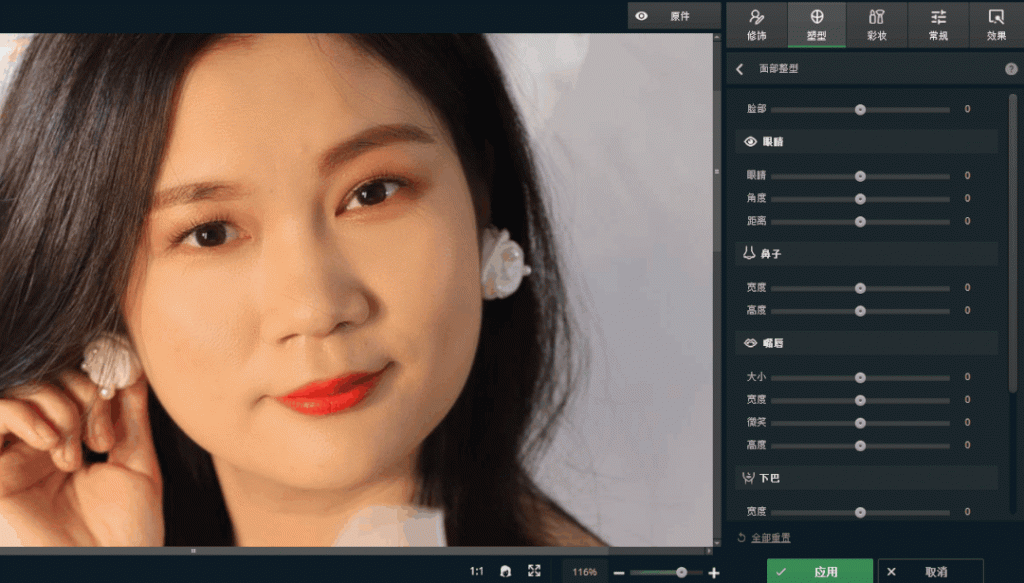
Task: Go back using the 面部整型 arrow
Action: (x=740, y=69)
